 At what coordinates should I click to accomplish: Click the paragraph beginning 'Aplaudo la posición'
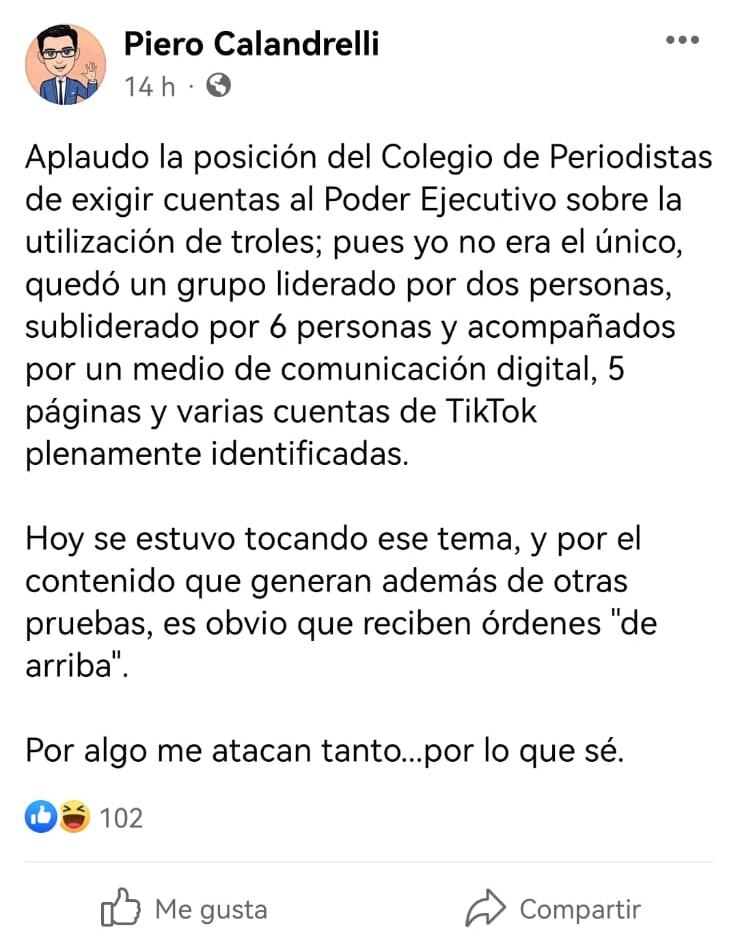point(368,306)
